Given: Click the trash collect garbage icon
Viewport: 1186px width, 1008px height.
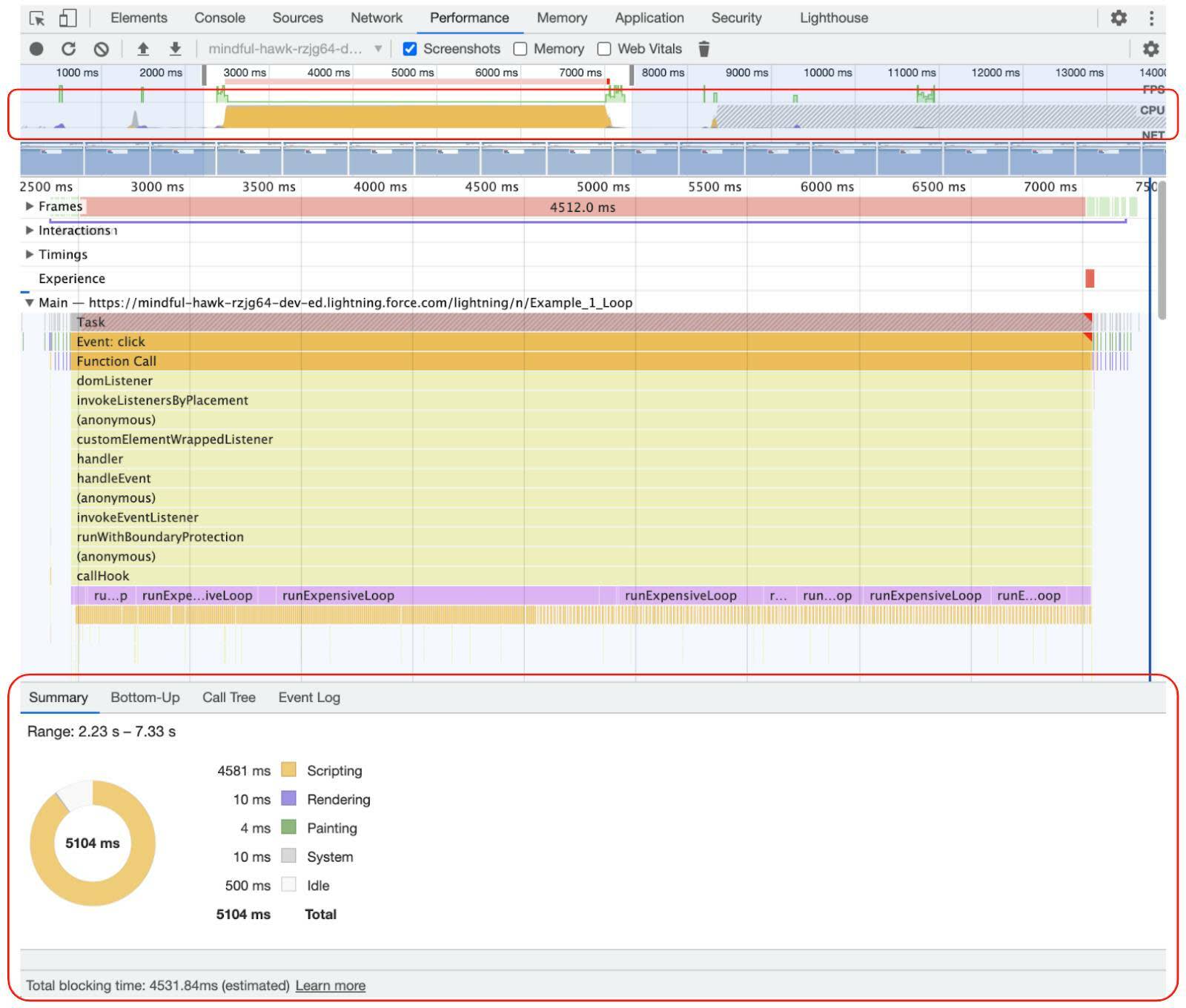Looking at the screenshot, I should click(704, 49).
